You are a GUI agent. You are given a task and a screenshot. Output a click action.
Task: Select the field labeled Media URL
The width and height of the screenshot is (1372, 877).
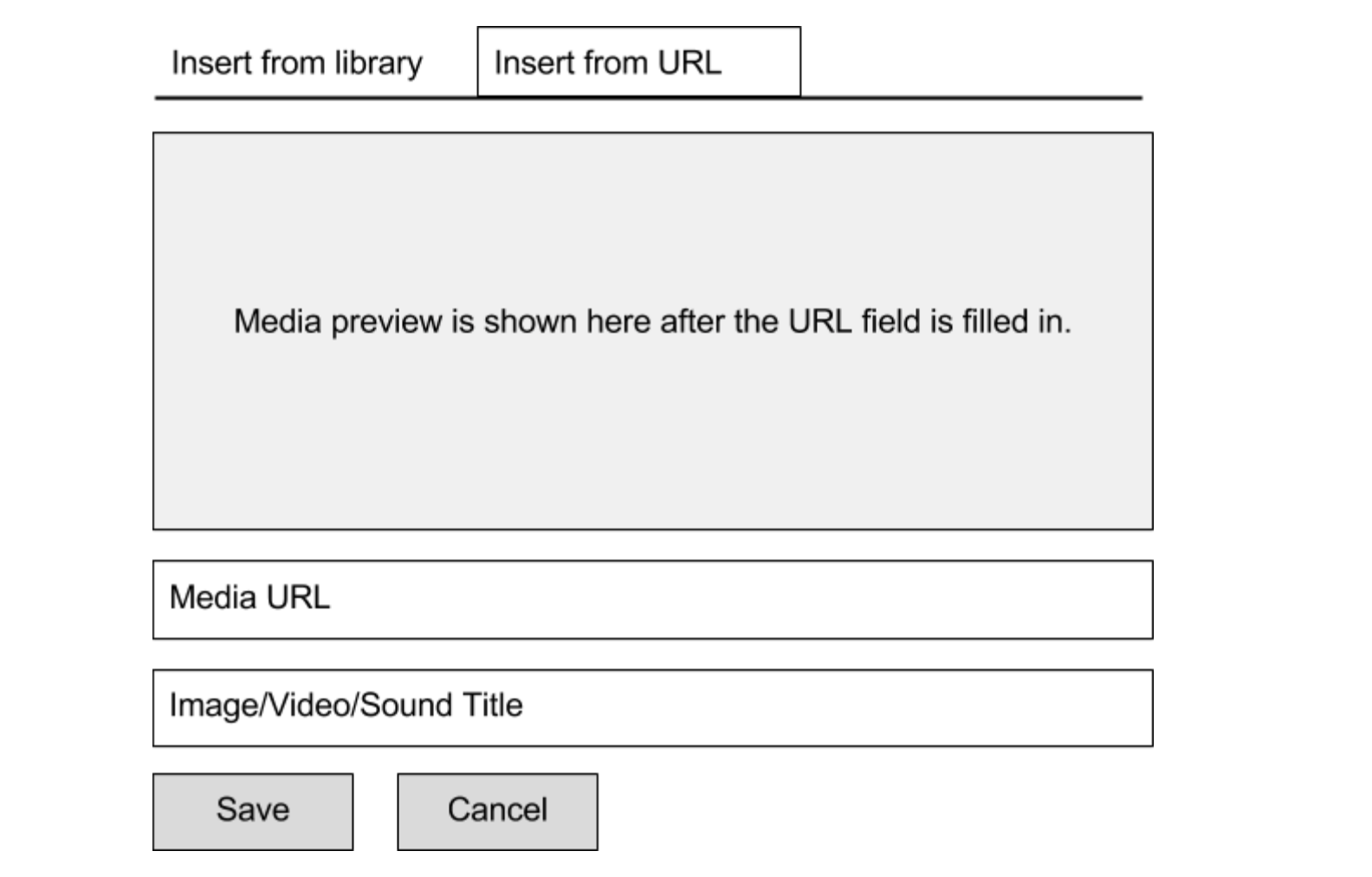tap(652, 600)
